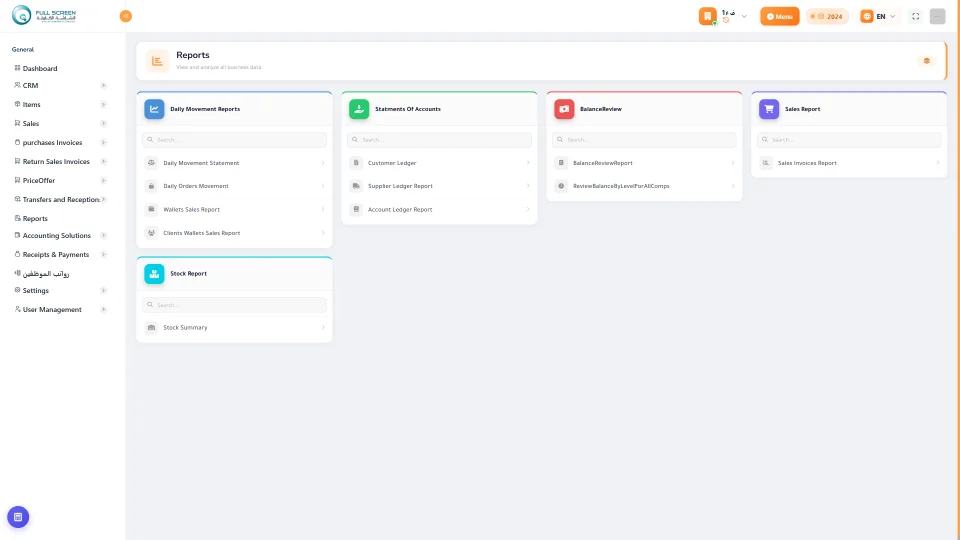The width and height of the screenshot is (960, 540).
Task: Click the 2024 year button
Action: click(x=827, y=17)
